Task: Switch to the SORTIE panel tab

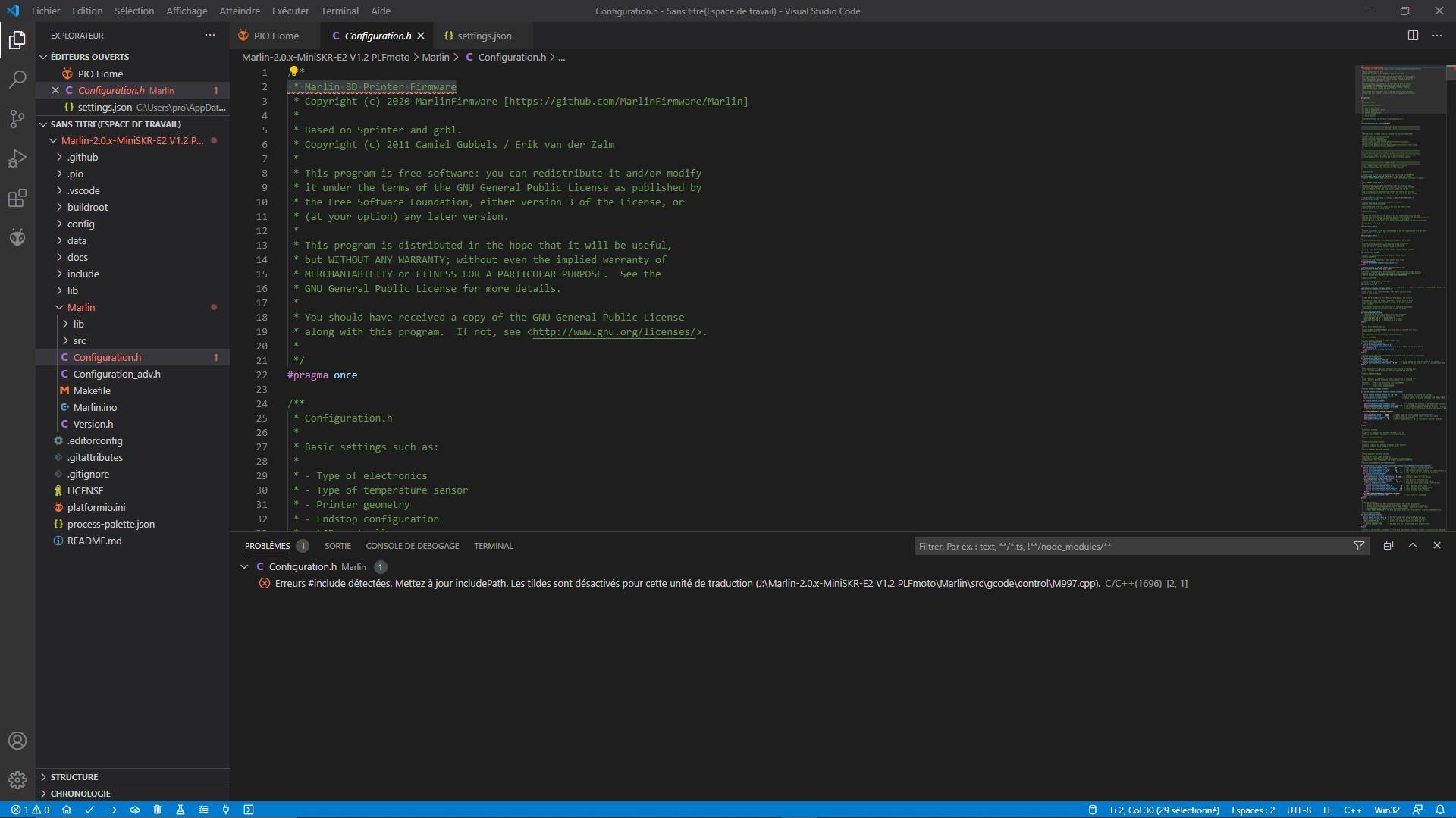Action: click(337, 546)
